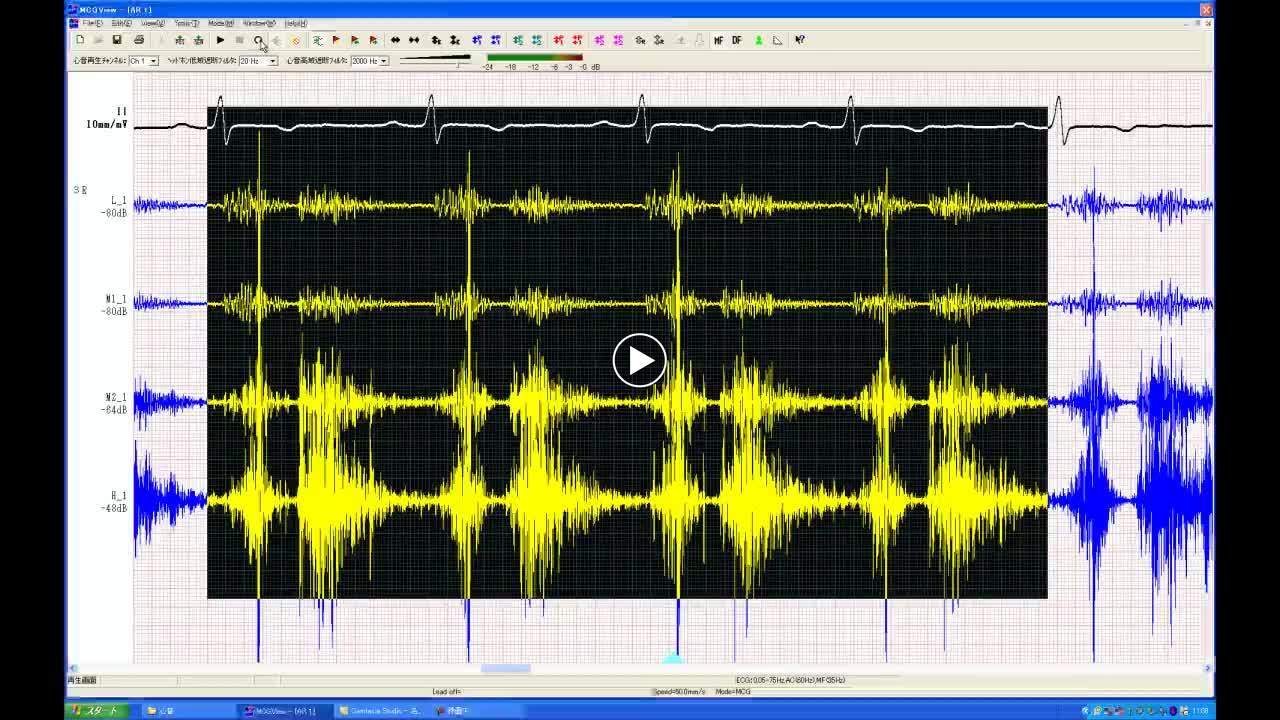The width and height of the screenshot is (1280, 720).
Task: Click the context help arrow icon
Action: (x=800, y=40)
